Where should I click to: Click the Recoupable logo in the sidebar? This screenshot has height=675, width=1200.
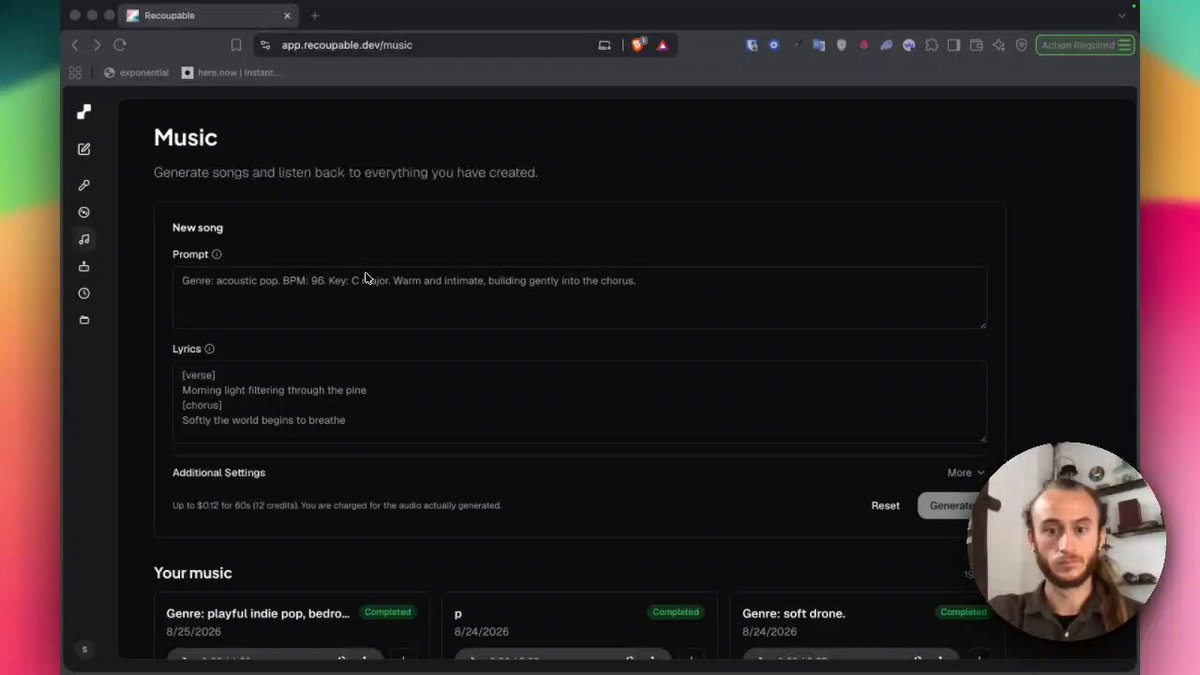pyautogui.click(x=84, y=112)
